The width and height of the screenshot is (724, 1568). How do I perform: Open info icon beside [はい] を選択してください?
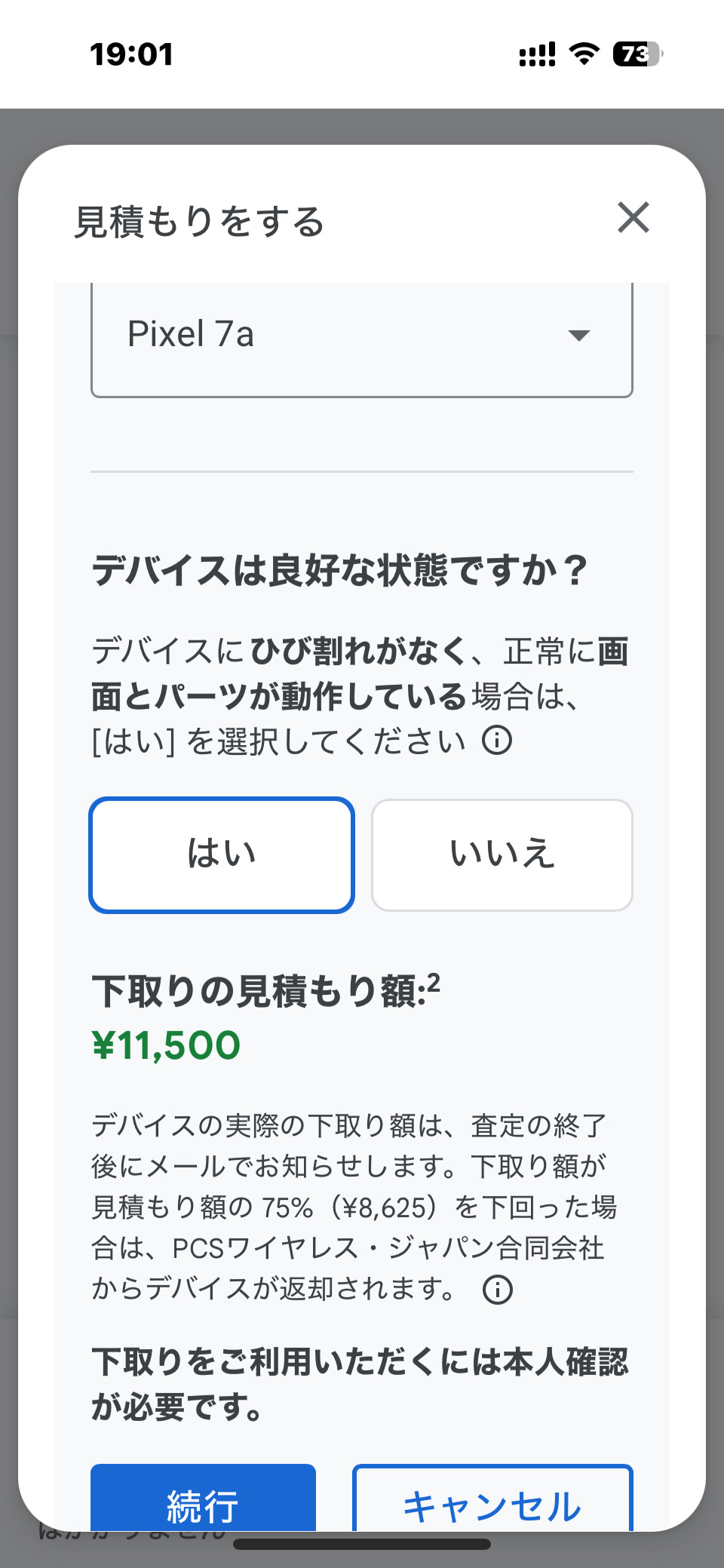497,741
